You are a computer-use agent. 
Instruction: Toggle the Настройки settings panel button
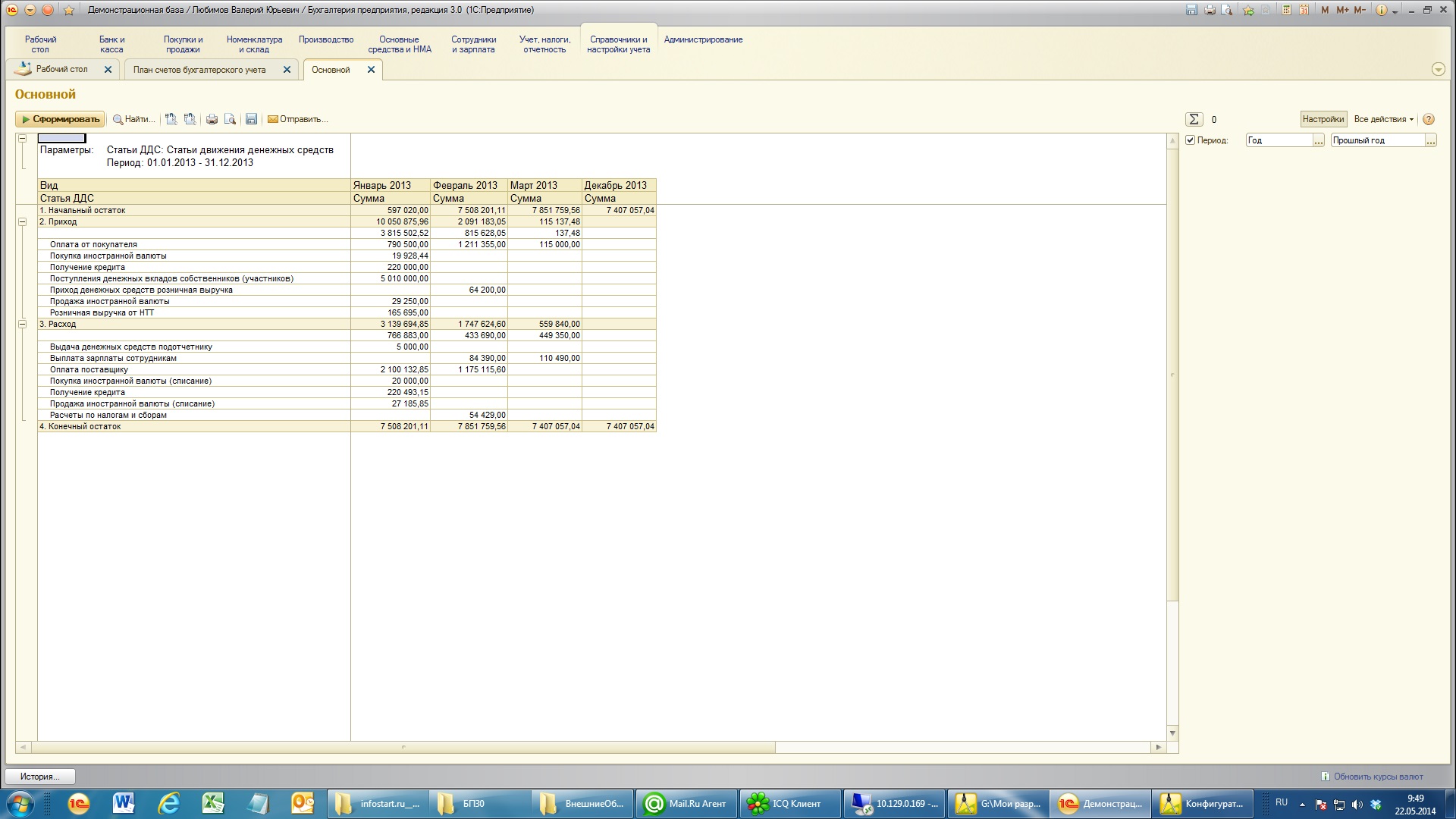tap(1323, 119)
